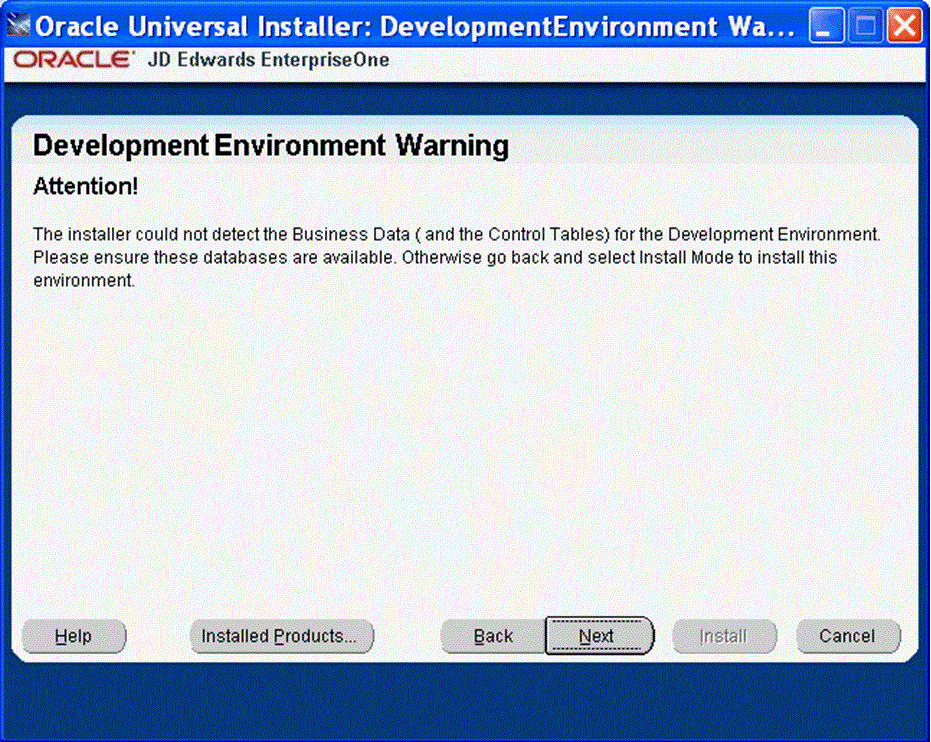931x742 pixels.
Task: Open Installed Products list
Action: pos(281,636)
